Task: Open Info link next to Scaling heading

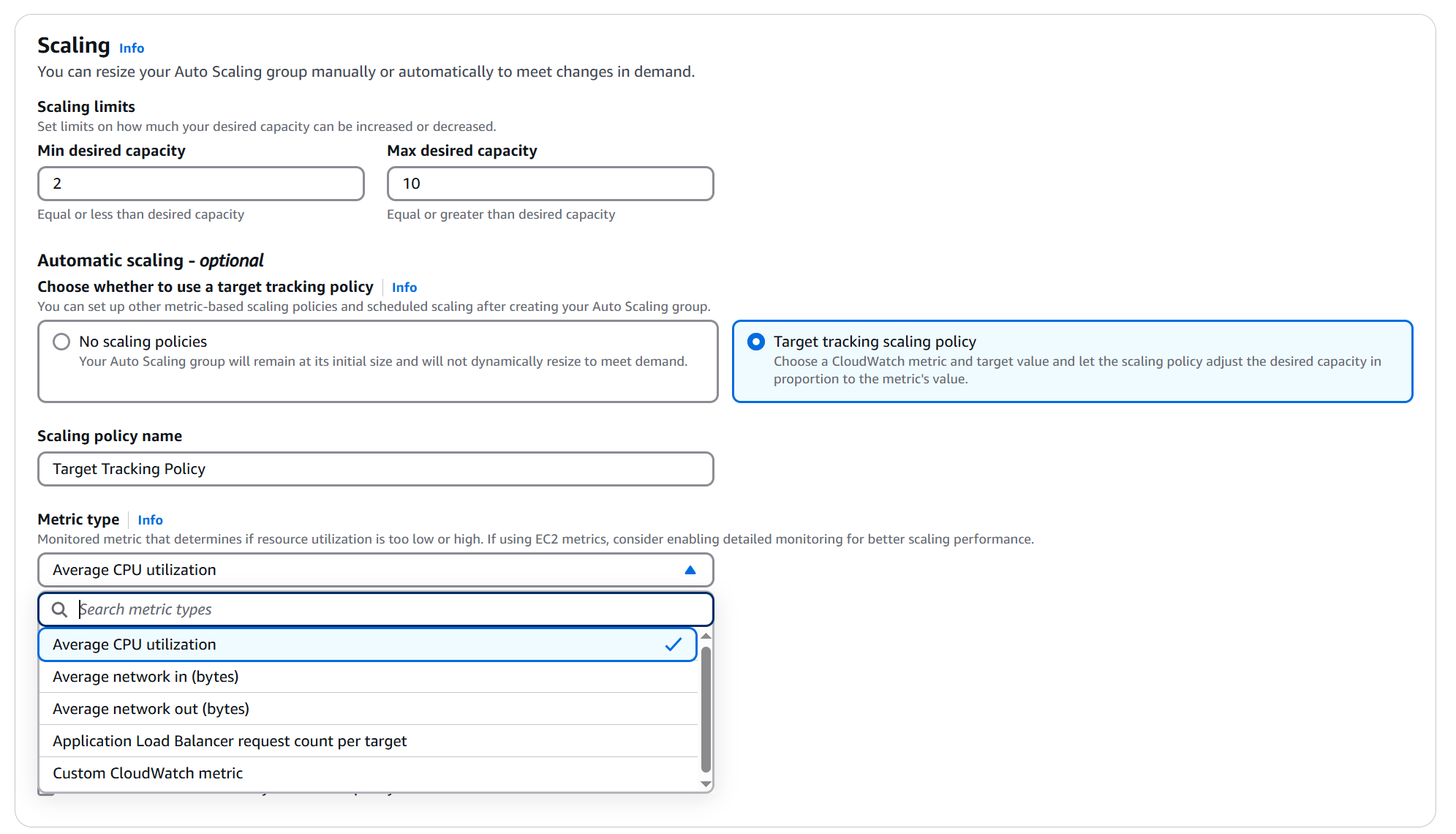Action: point(132,48)
